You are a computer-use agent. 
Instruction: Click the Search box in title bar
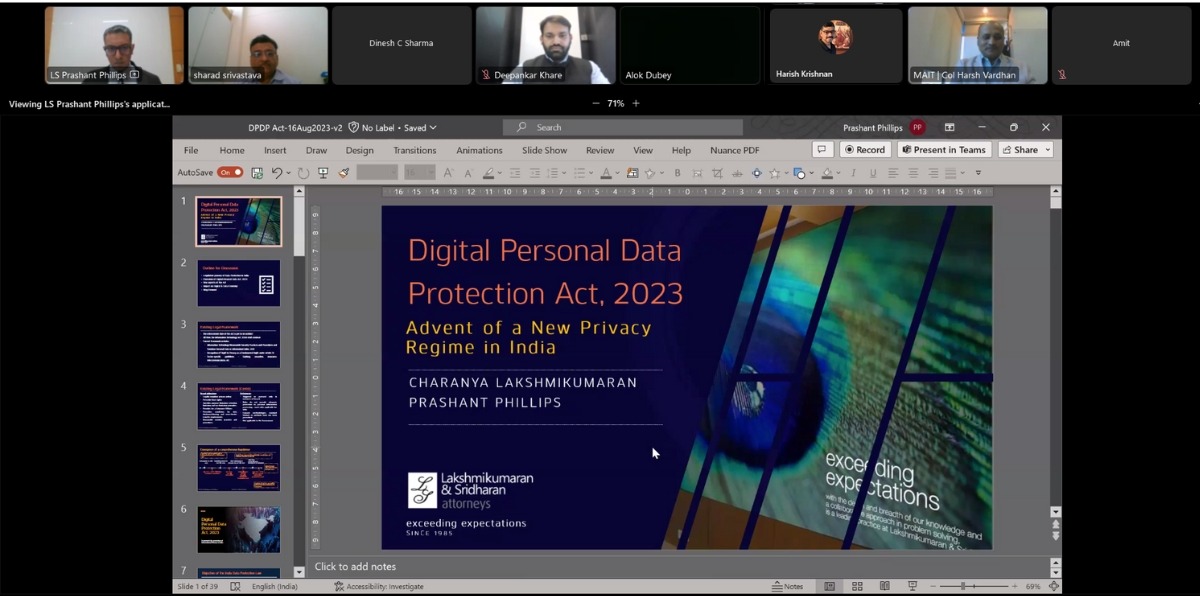(622, 128)
